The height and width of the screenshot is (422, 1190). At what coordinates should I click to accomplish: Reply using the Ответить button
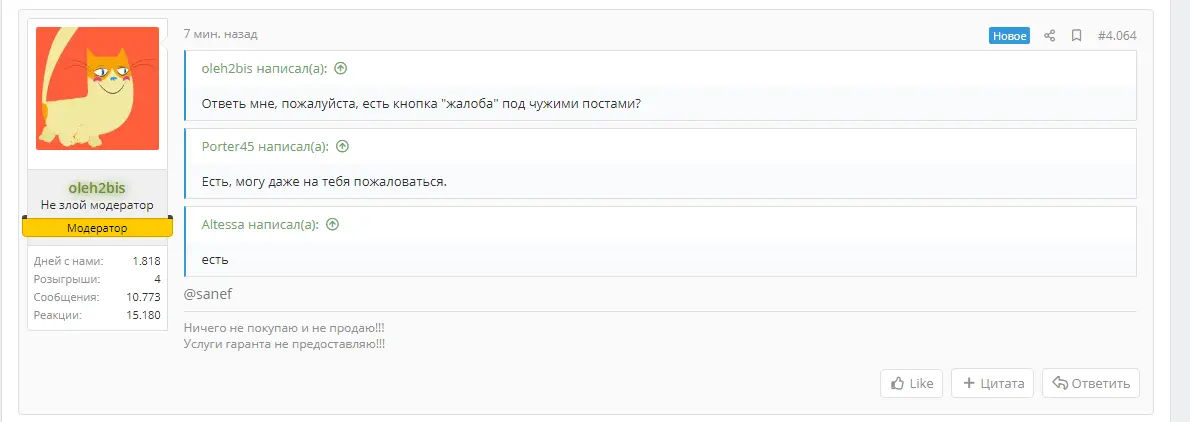coord(1091,383)
